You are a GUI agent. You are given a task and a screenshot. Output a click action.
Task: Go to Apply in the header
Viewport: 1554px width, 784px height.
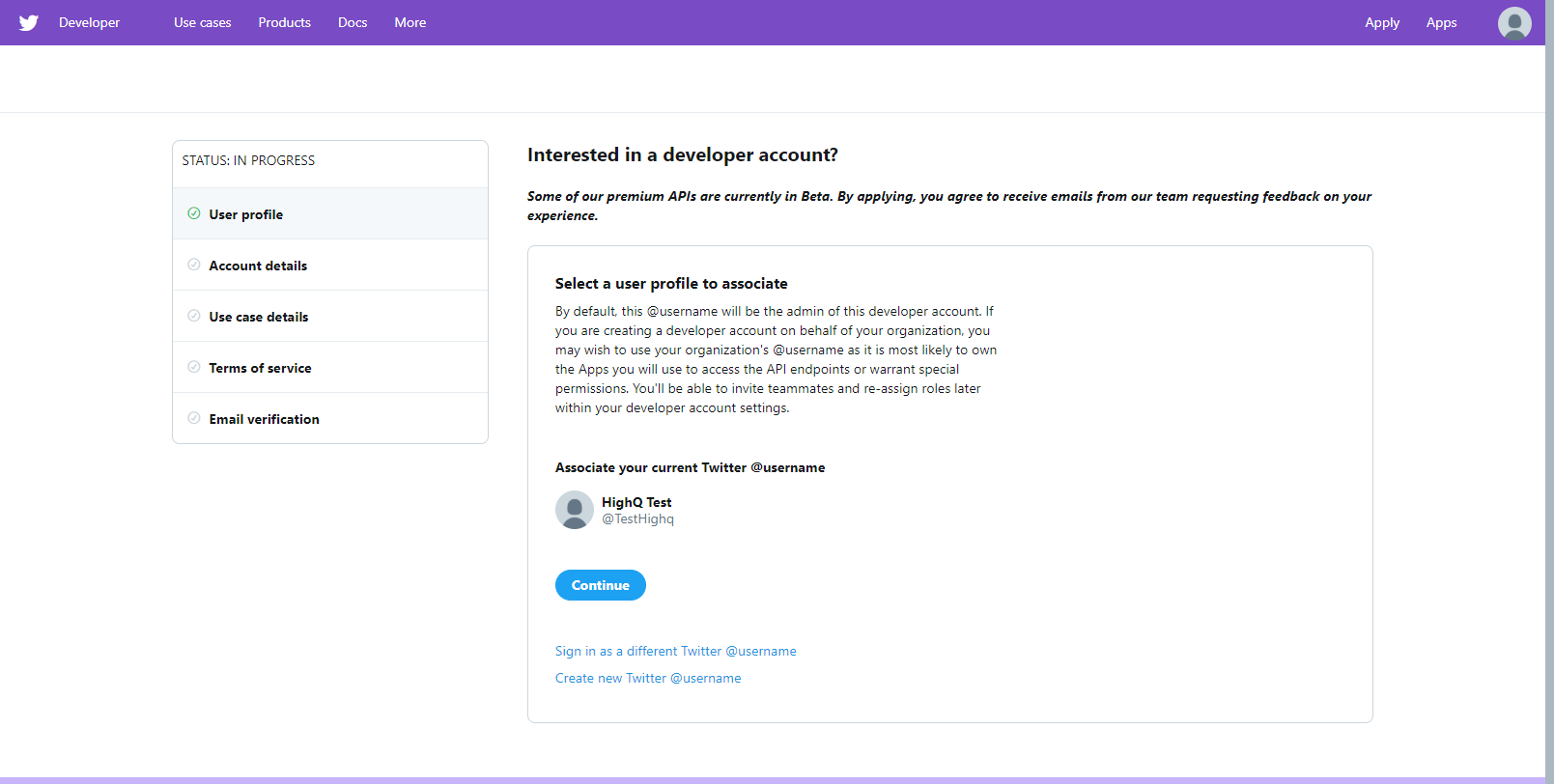1381,22
